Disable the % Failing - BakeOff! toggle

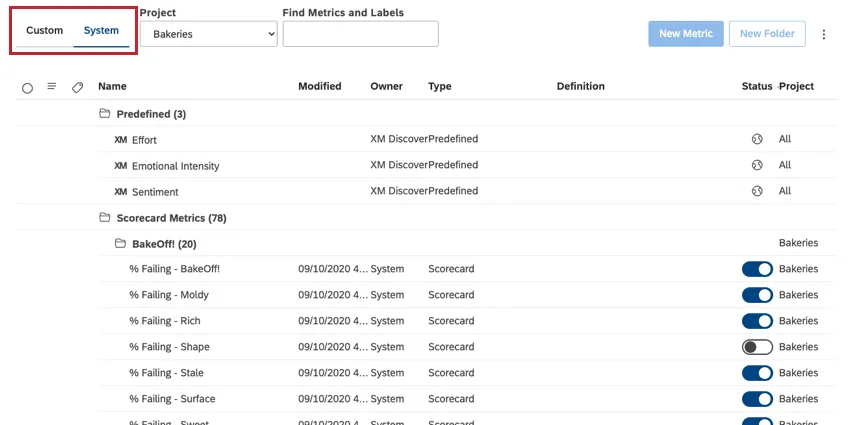click(x=757, y=269)
